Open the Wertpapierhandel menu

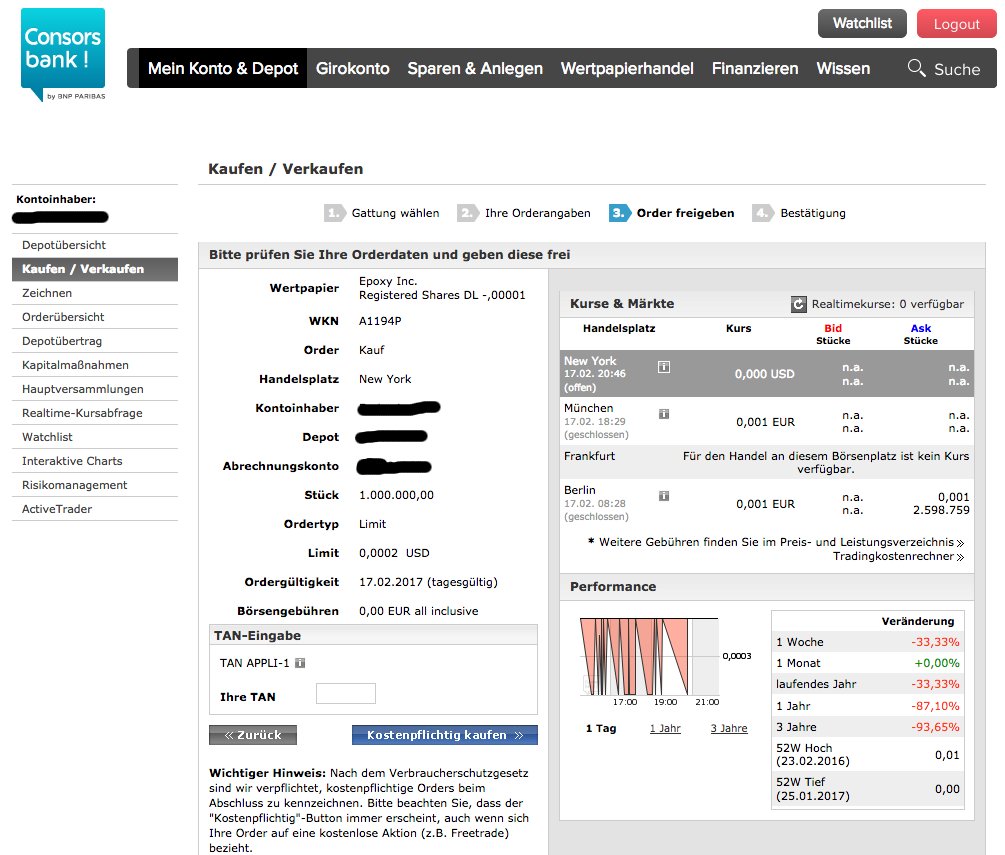[626, 69]
